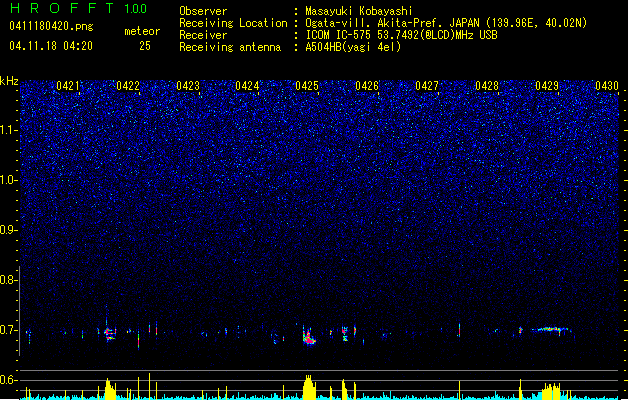Click the 0428 time marker
This screenshot has width=629, height=400.
pos(487,86)
